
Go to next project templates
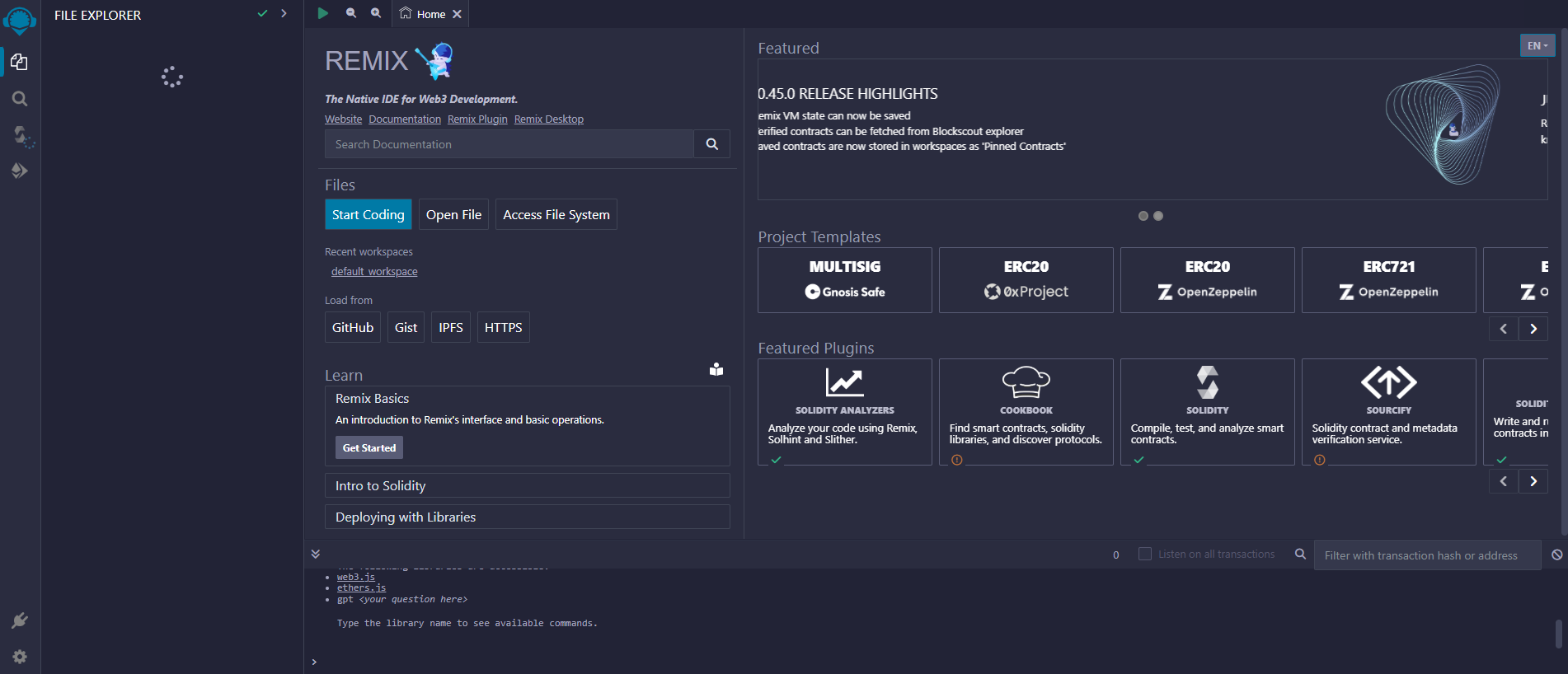pyautogui.click(x=1533, y=329)
